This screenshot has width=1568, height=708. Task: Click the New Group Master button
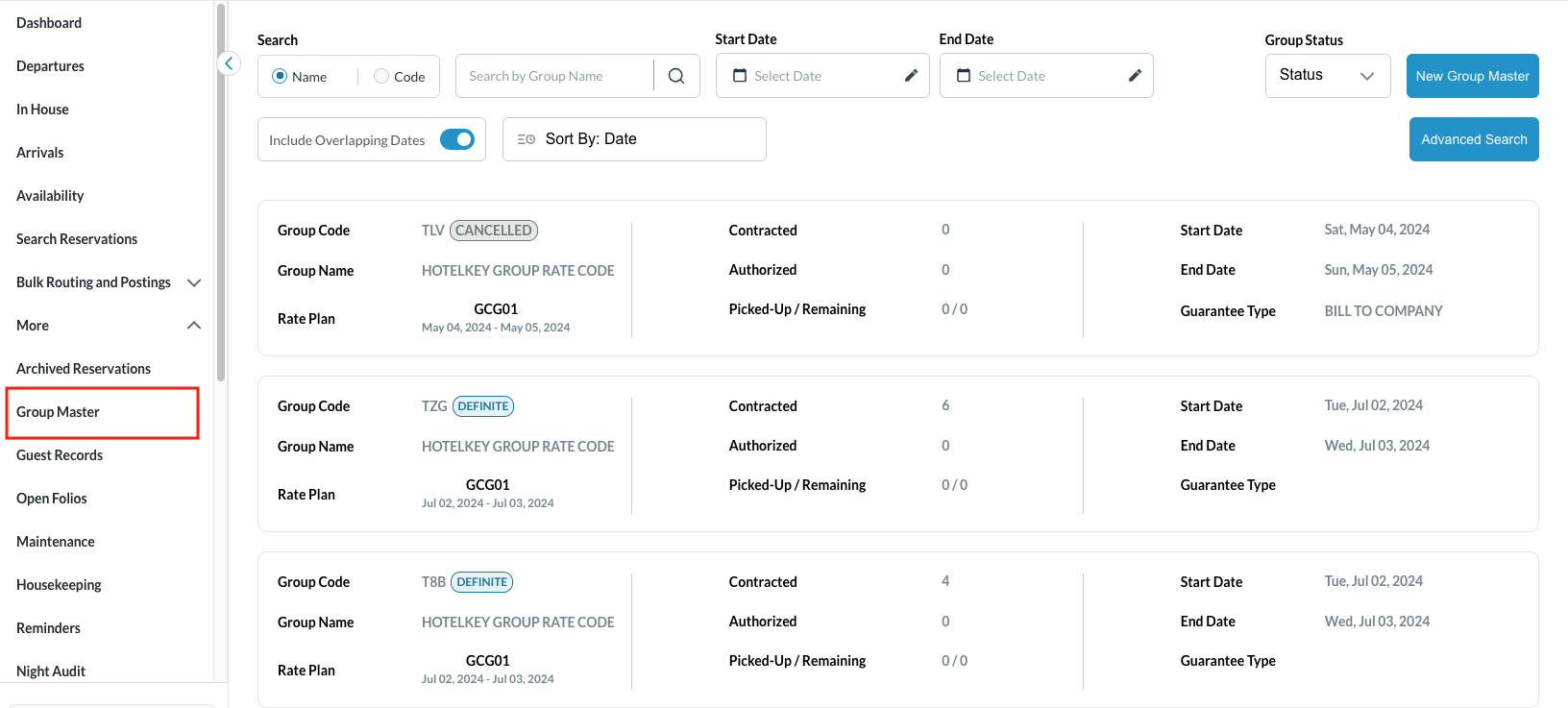[1472, 76]
